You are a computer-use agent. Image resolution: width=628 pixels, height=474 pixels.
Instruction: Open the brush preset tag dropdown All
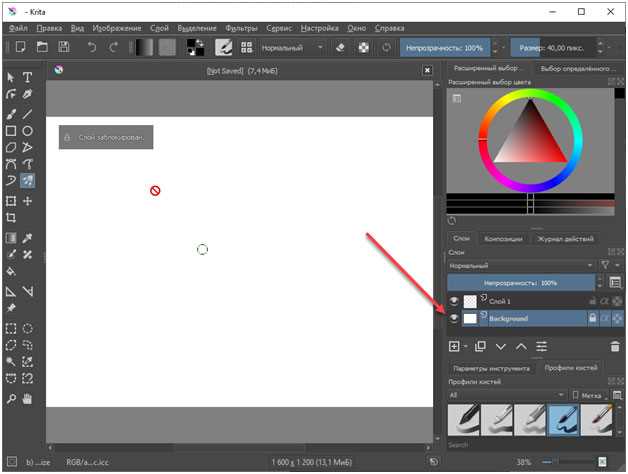(x=507, y=395)
